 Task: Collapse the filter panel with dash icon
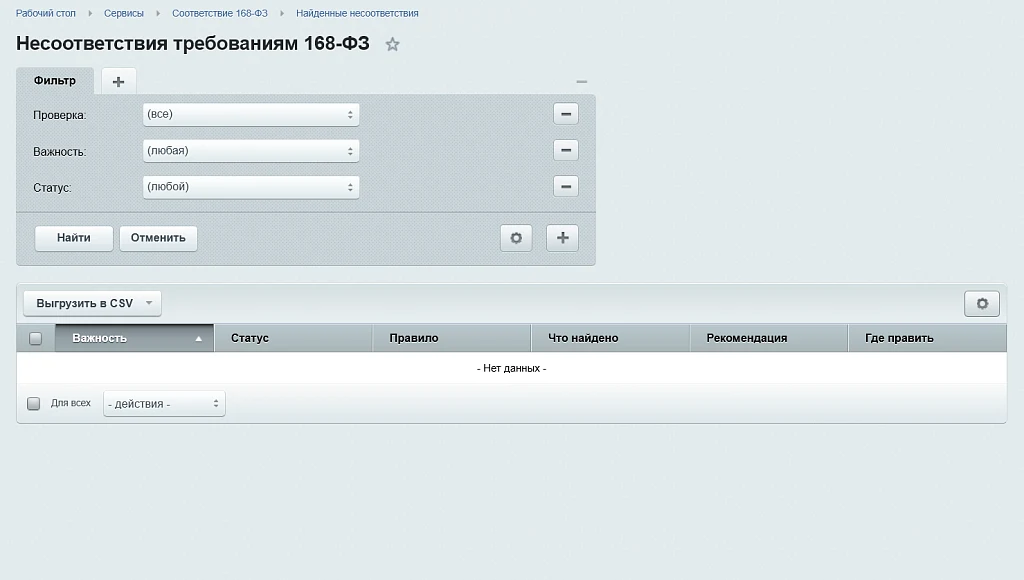[581, 82]
